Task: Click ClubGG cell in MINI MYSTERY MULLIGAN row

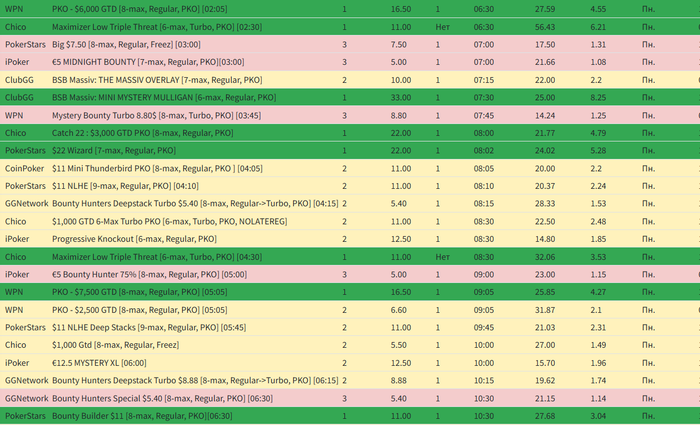Action: coord(19,97)
